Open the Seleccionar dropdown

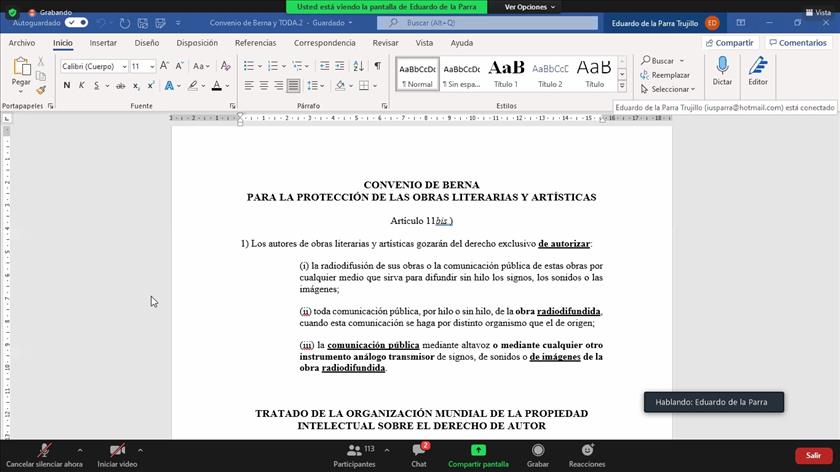click(668, 89)
